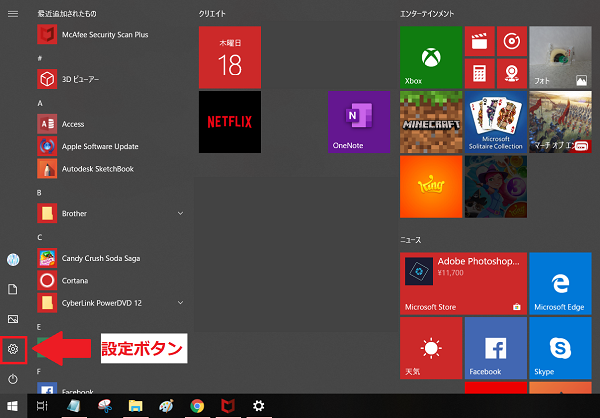Open Candy Crush Soda Saga in app list
Image resolution: width=600 pixels, height=418 pixels.
pos(111,258)
